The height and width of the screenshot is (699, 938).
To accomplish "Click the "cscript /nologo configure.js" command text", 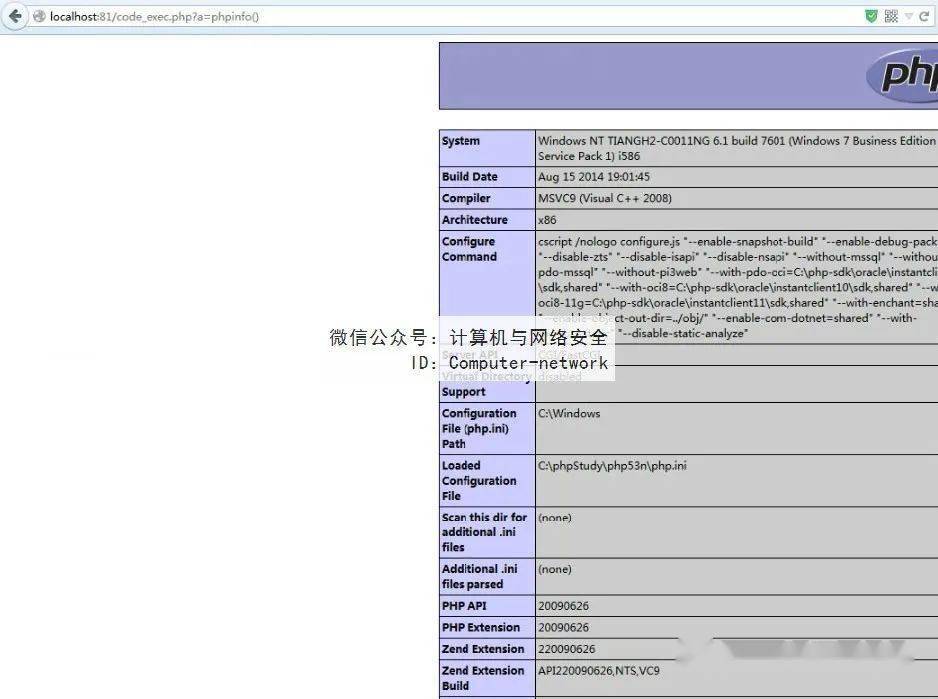I will click(608, 241).
